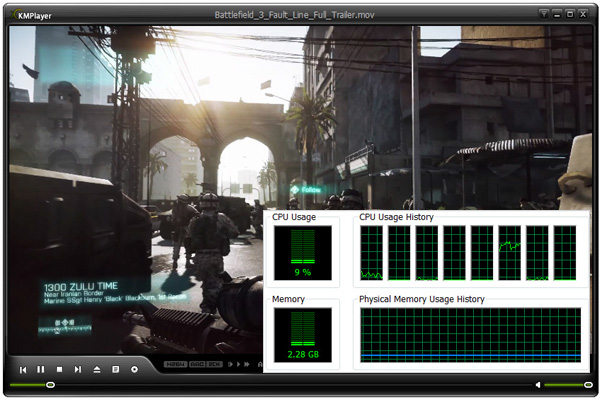Image resolution: width=600 pixels, height=400 pixels.
Task: Skip to the next track
Action: pos(78,369)
